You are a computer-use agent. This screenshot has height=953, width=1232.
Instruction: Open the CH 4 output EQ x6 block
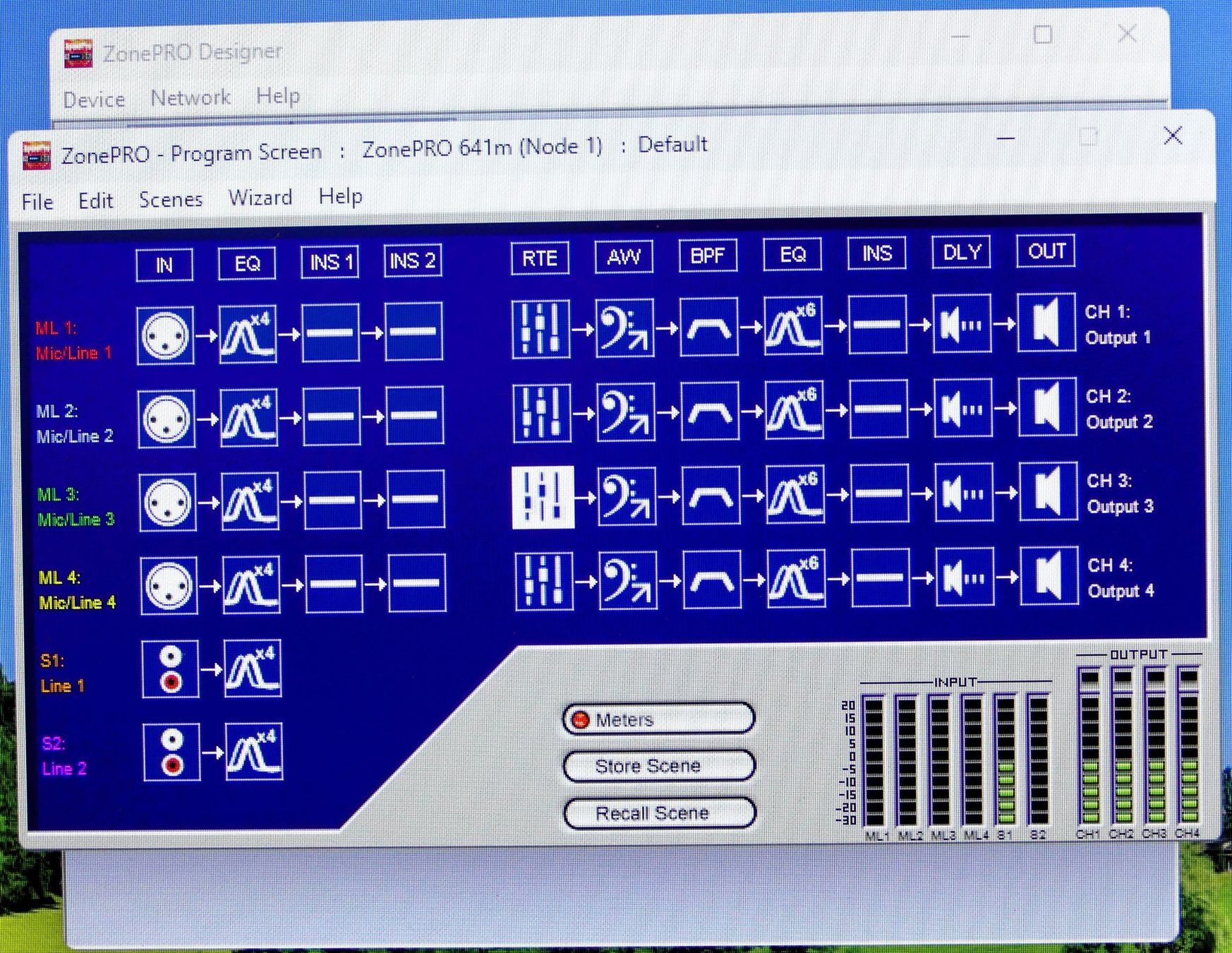tap(796, 578)
